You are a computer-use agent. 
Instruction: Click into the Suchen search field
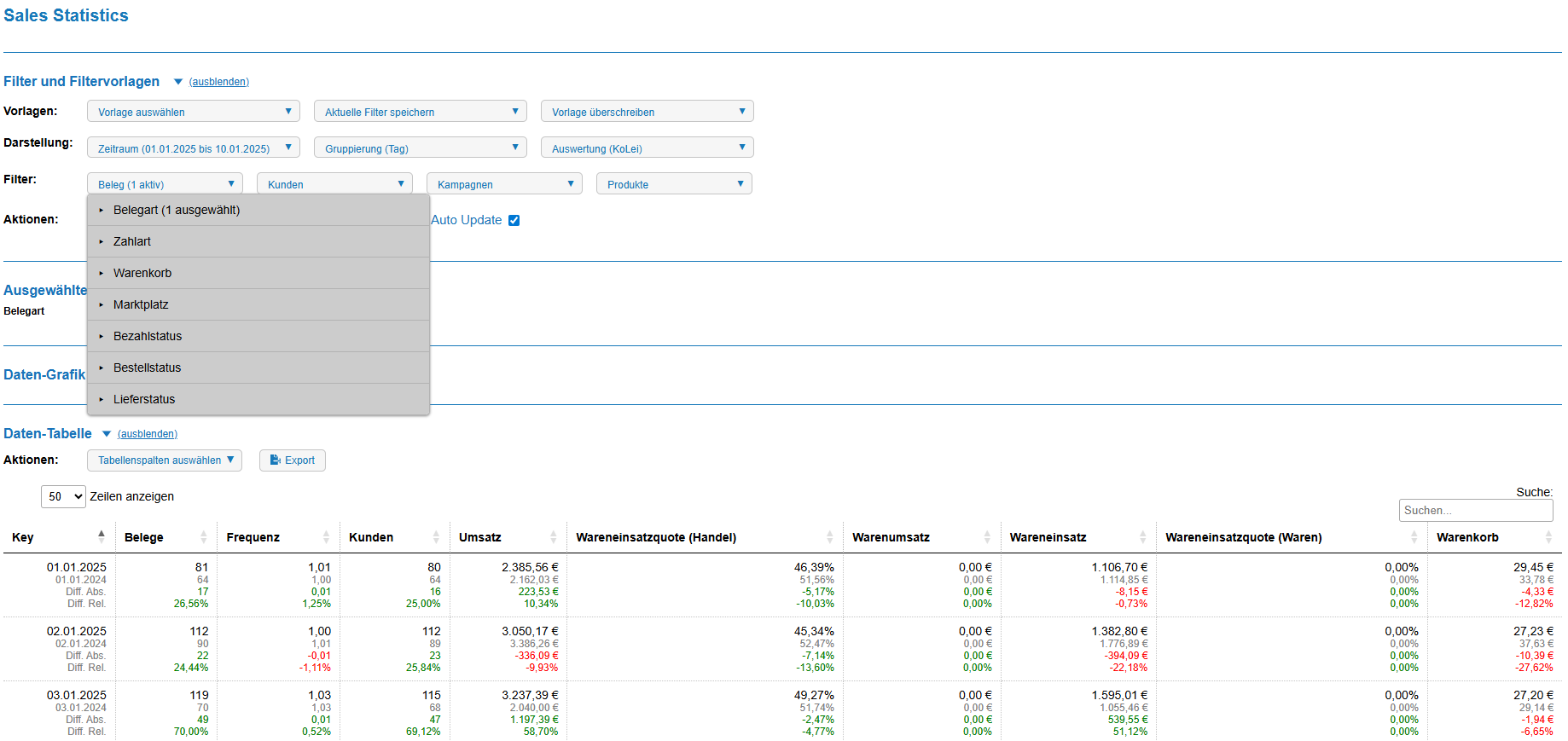tap(1475, 511)
